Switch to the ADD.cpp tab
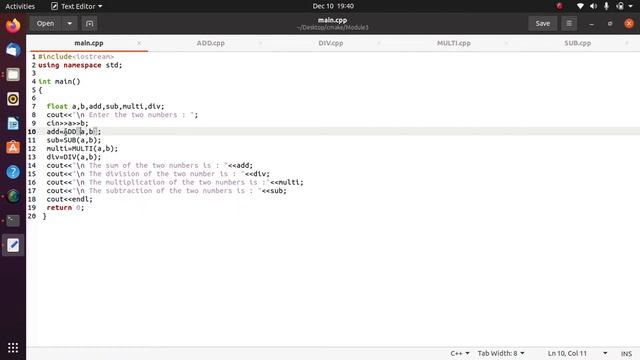The image size is (640, 360). tap(211, 43)
